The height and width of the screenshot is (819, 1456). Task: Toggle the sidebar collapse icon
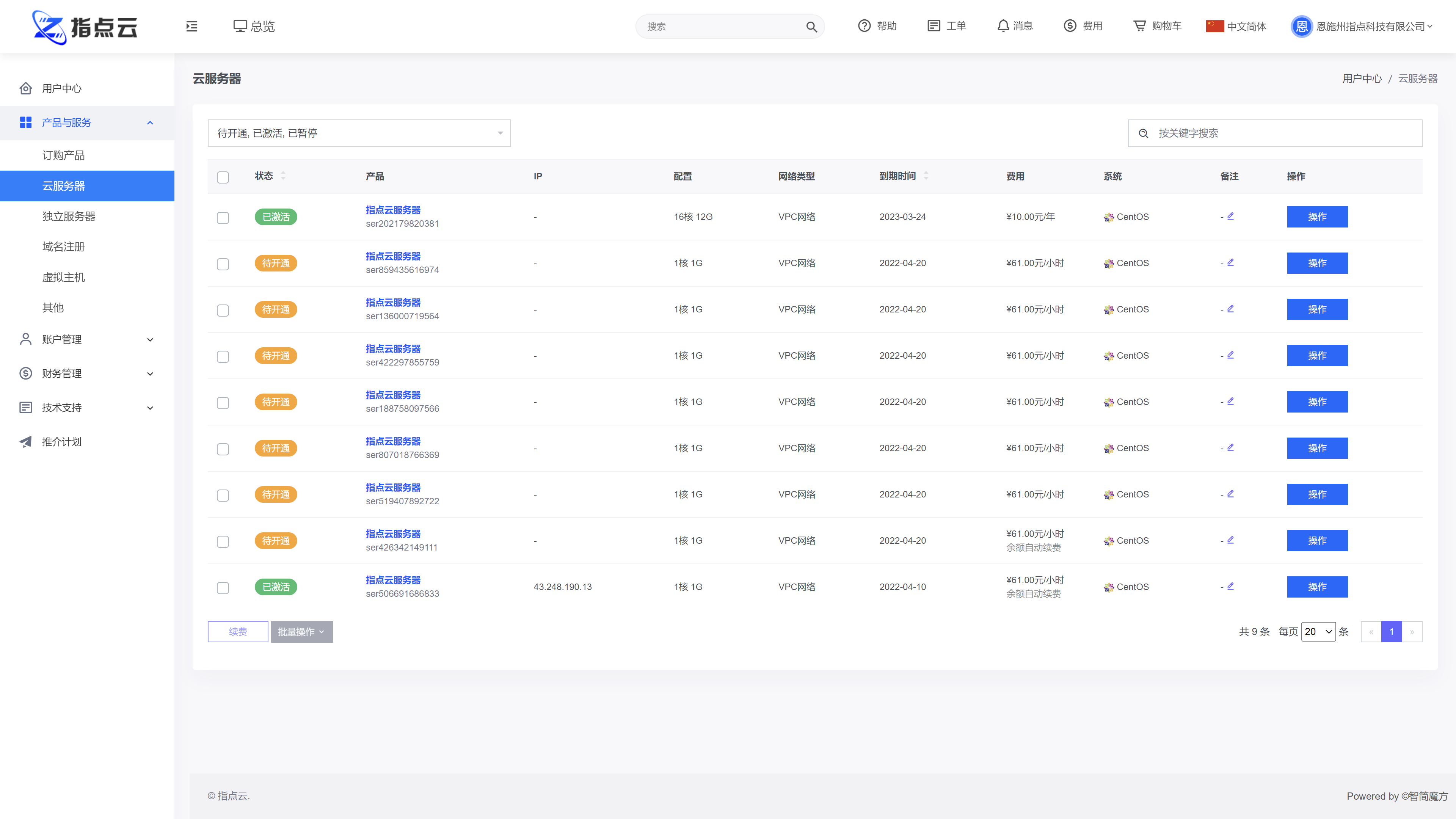[x=191, y=26]
